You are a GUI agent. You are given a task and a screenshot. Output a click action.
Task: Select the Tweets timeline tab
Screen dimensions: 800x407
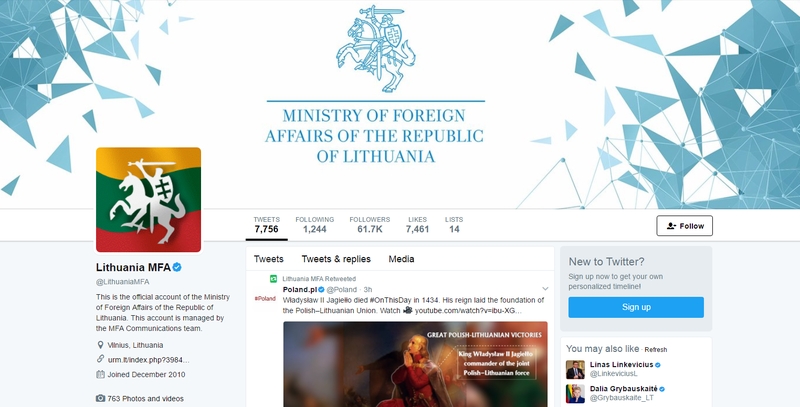click(x=268, y=259)
